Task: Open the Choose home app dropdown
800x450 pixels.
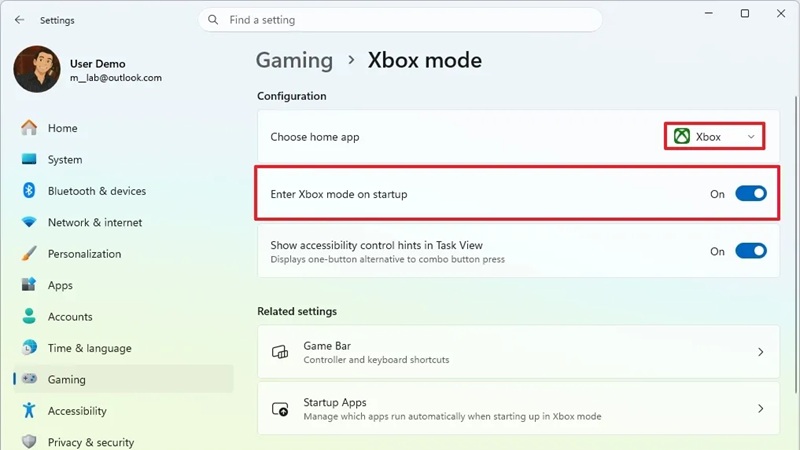Action: 714,136
